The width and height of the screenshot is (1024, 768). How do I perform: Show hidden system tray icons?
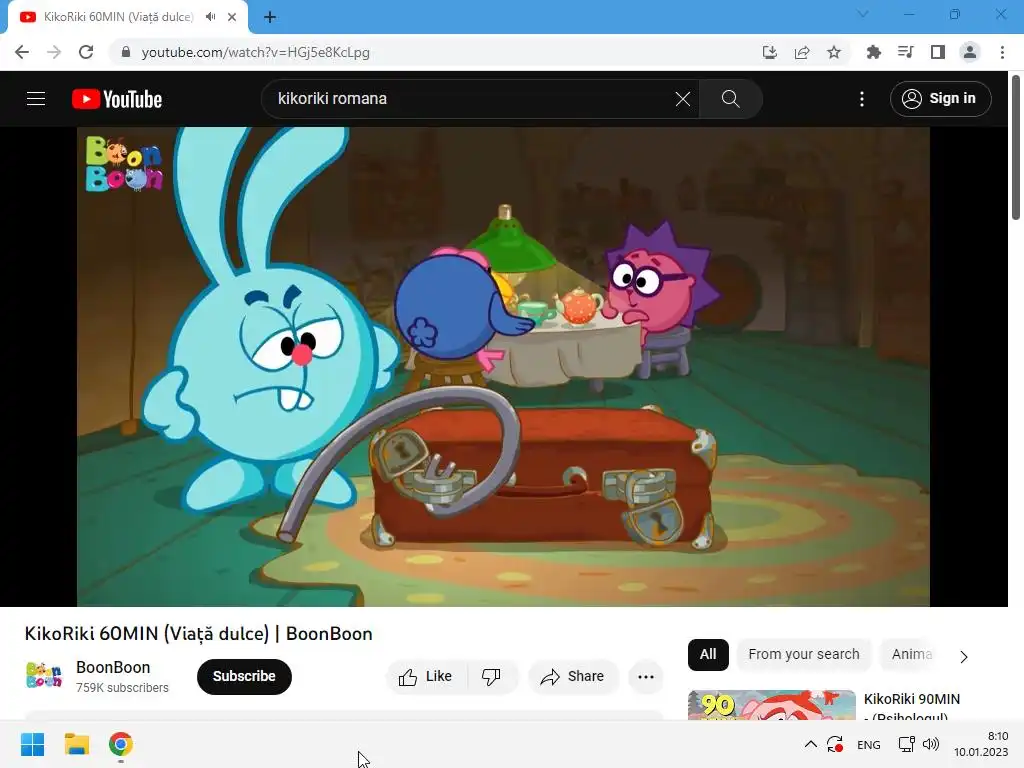(810, 744)
